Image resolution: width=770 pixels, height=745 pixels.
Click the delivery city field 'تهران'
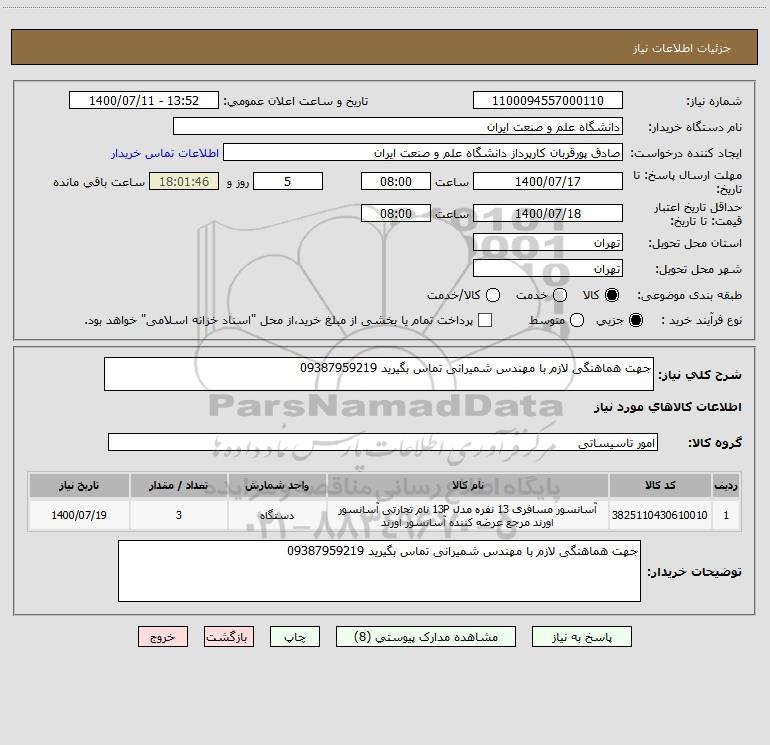coord(548,268)
